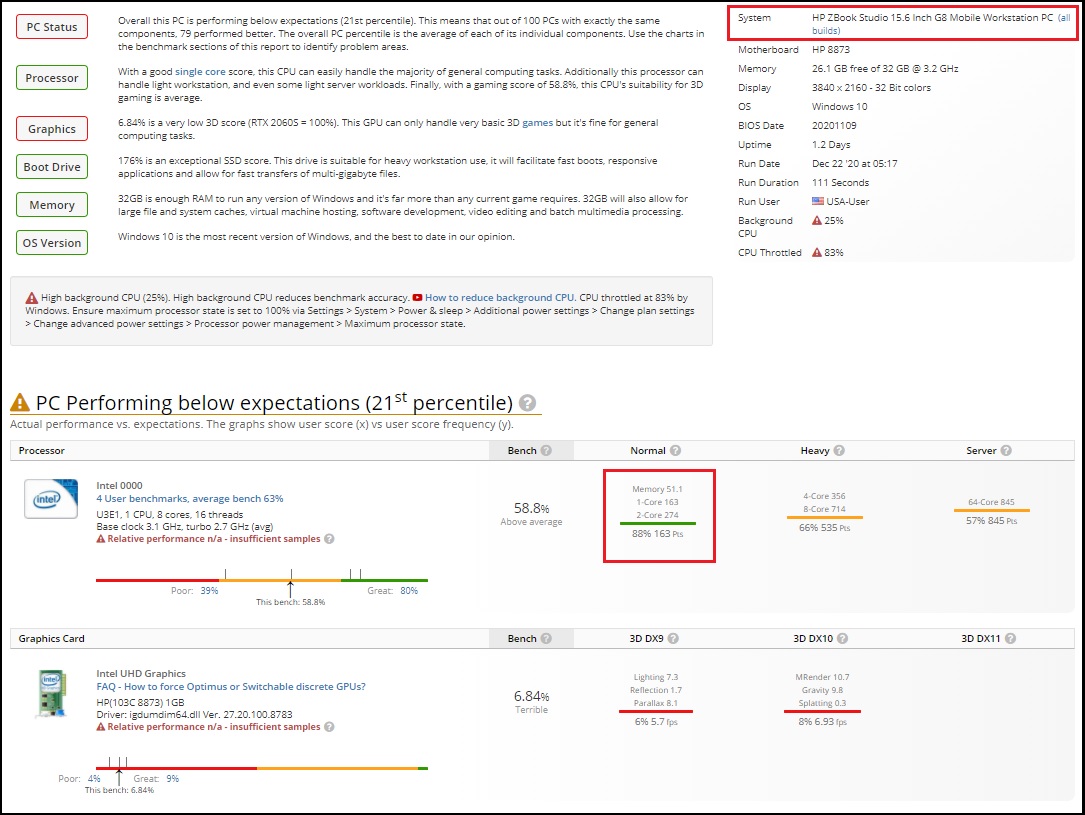Click the Heavy column help icon
Viewport: 1085px width, 815px height.
coord(839,450)
